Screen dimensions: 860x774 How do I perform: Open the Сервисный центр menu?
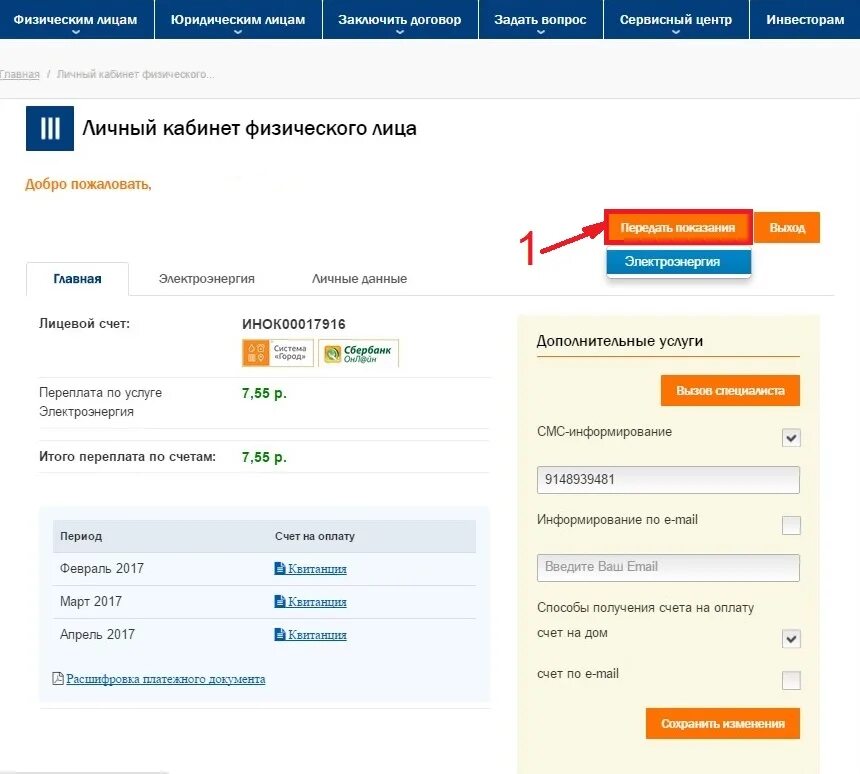coord(676,20)
